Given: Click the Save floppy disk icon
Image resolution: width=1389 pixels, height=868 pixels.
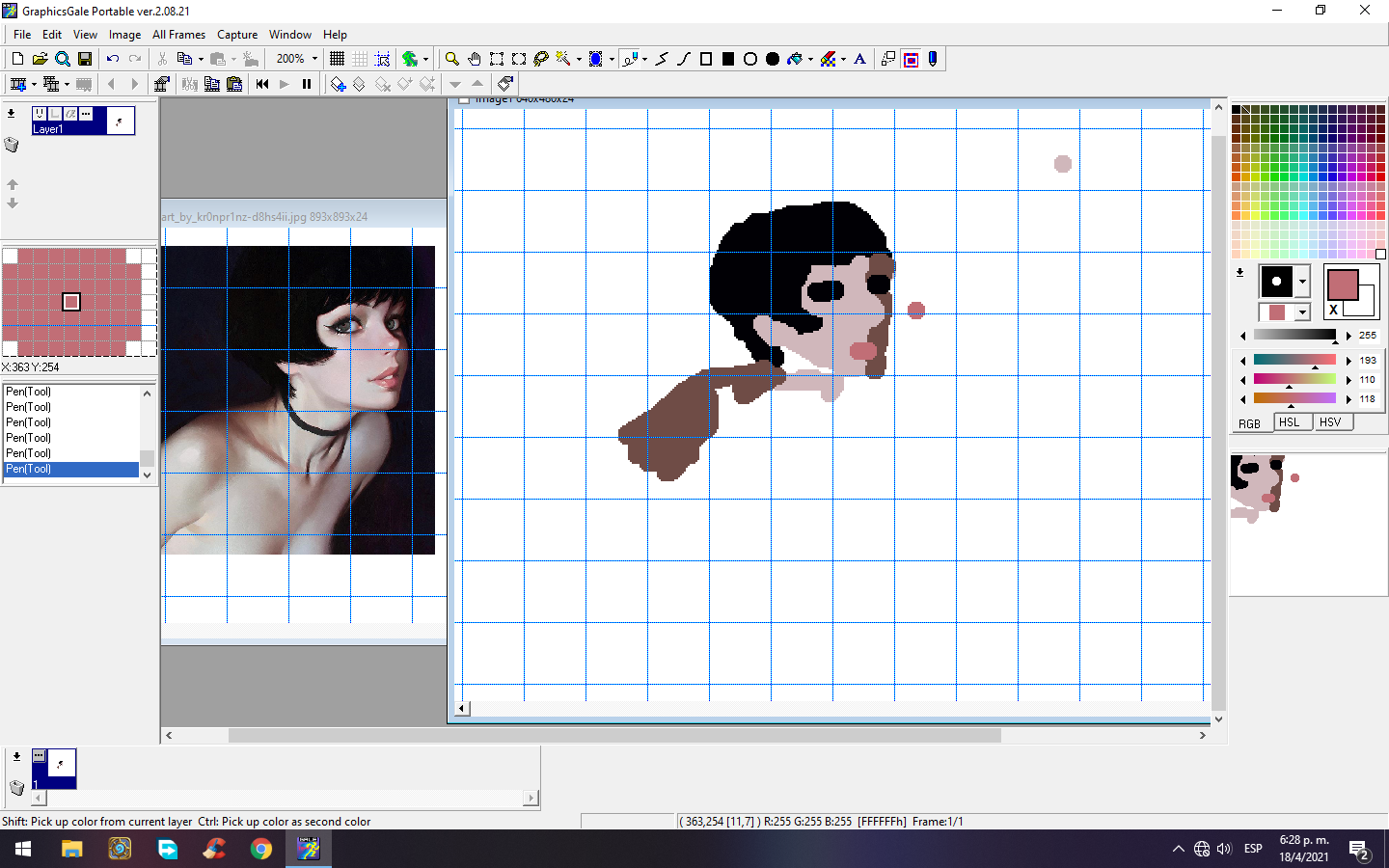Looking at the screenshot, I should (85, 59).
